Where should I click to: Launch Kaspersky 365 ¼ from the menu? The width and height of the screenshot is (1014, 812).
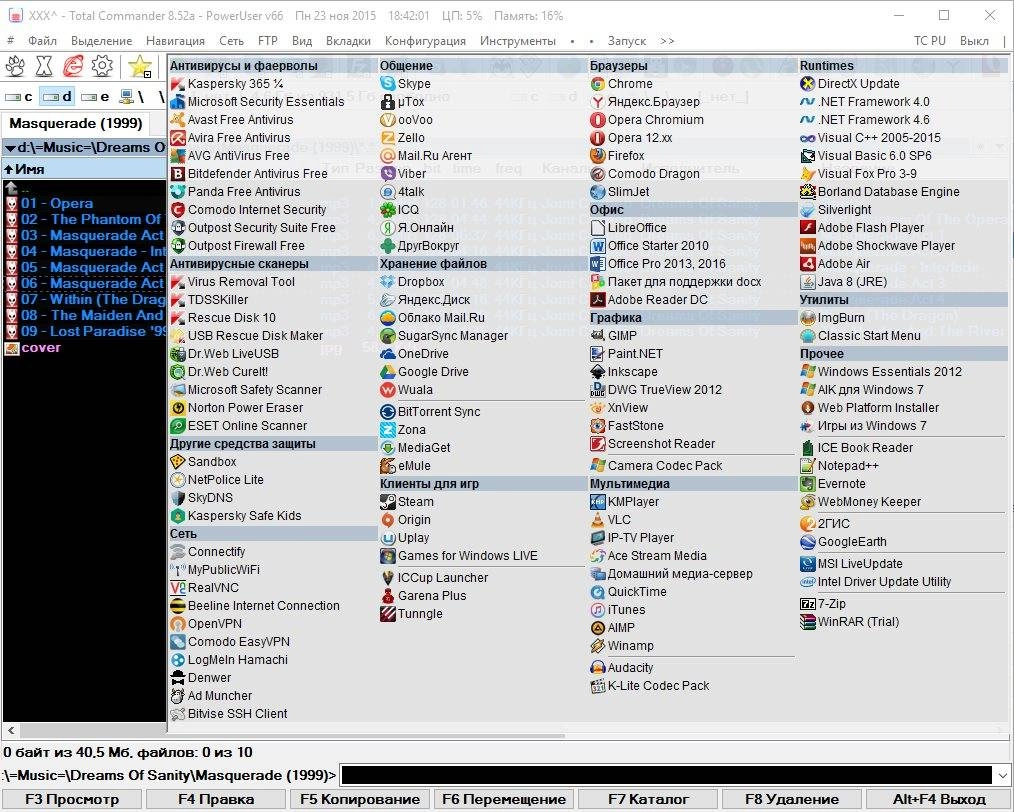[227, 83]
